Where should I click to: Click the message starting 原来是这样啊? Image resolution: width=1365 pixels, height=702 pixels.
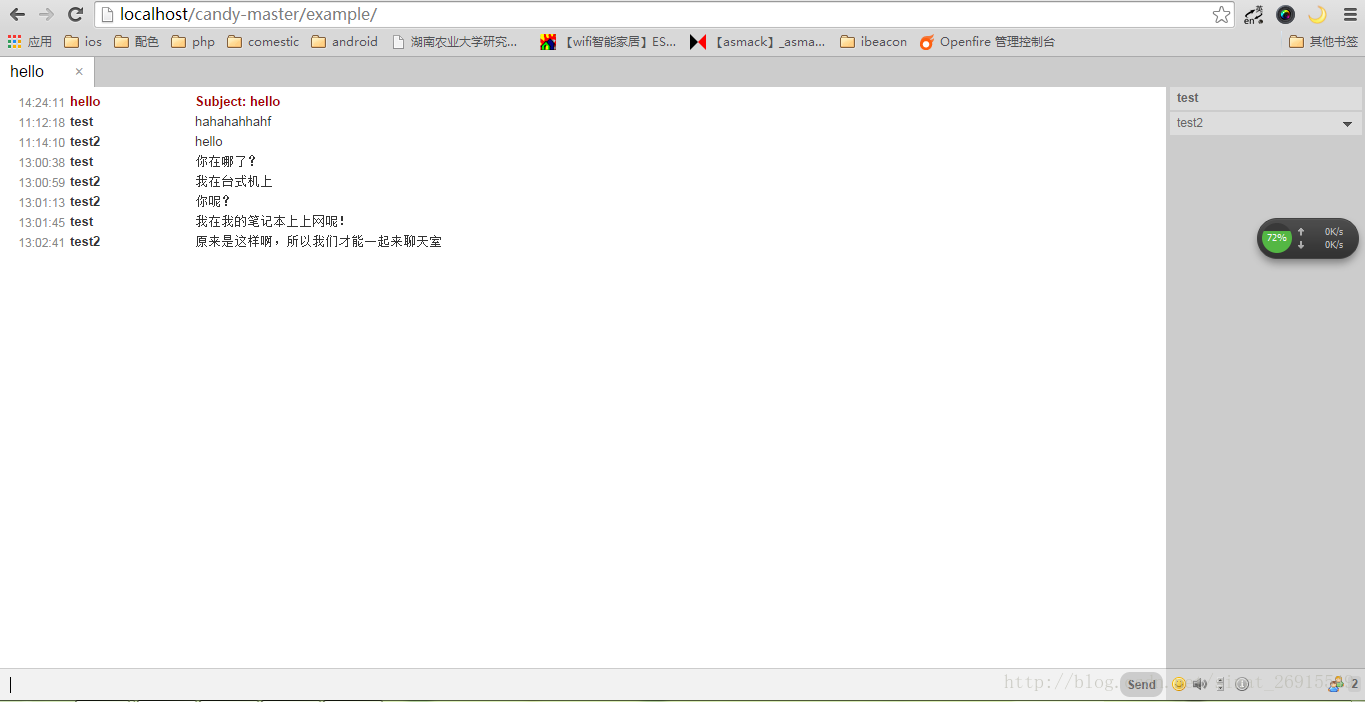pos(318,242)
